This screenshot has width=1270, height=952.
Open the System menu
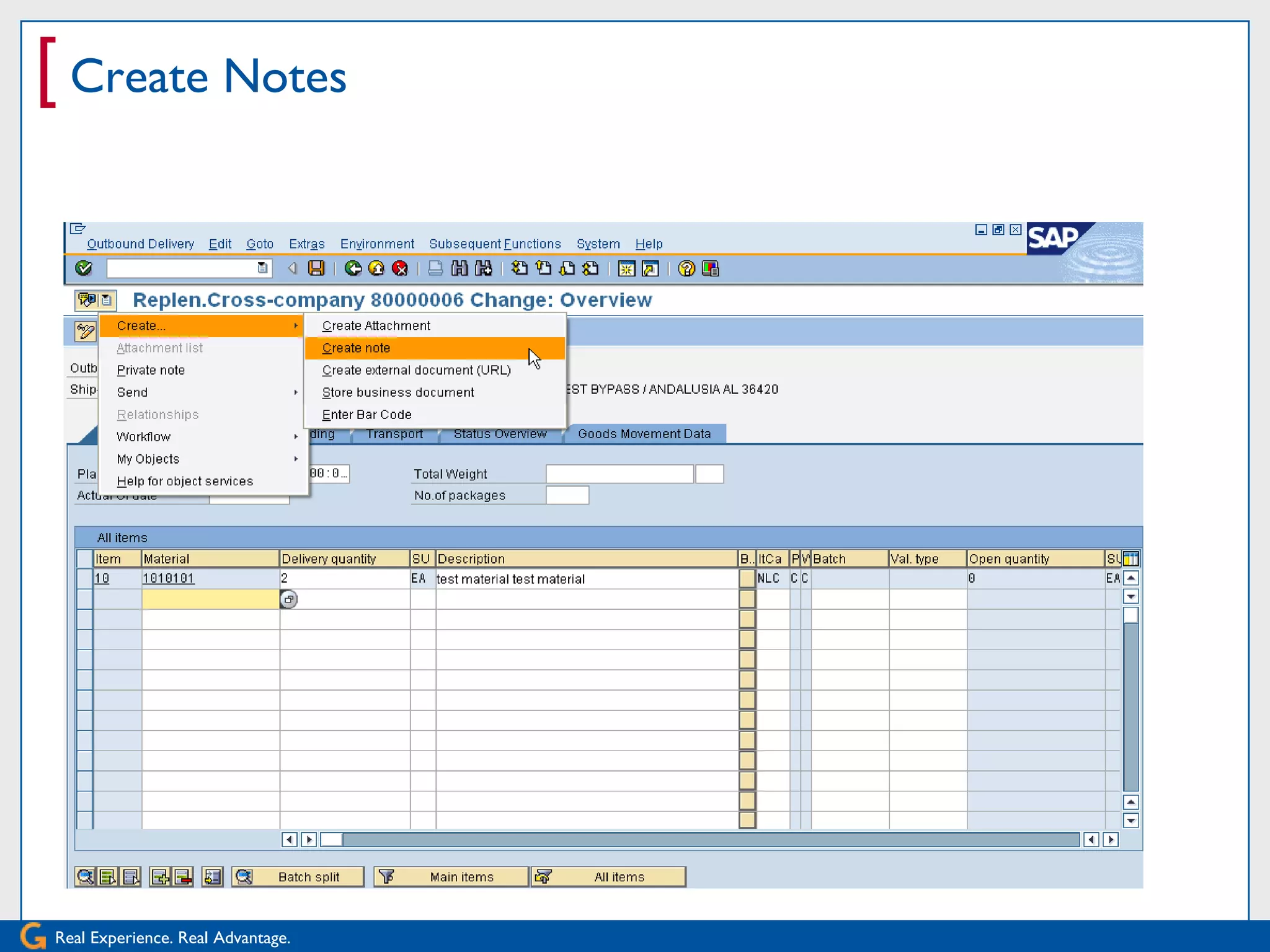tap(598, 244)
